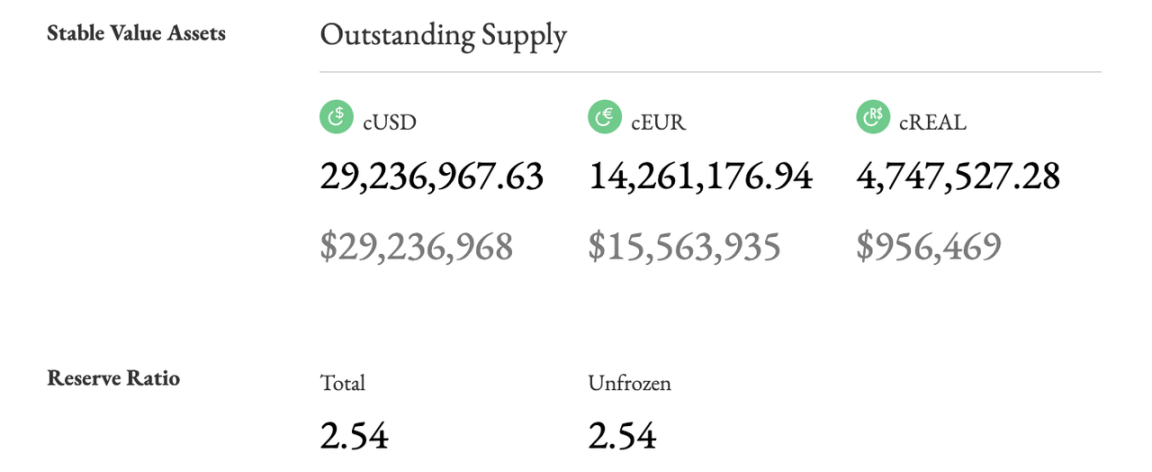Click the cEUR dollar value $15,563,935
Screen dimensions: 1152x472
click(x=684, y=246)
